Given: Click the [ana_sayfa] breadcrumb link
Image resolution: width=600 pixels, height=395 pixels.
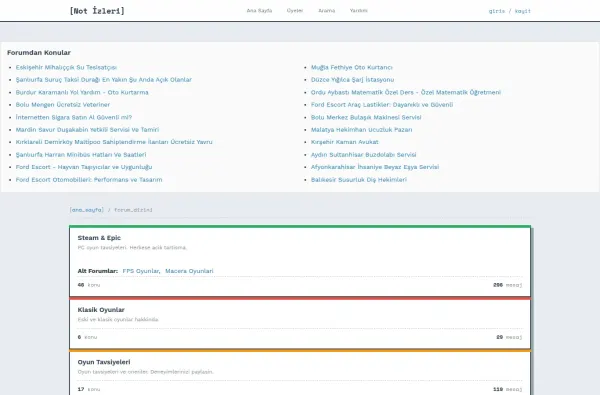Looking at the screenshot, I should click(x=86, y=210).
